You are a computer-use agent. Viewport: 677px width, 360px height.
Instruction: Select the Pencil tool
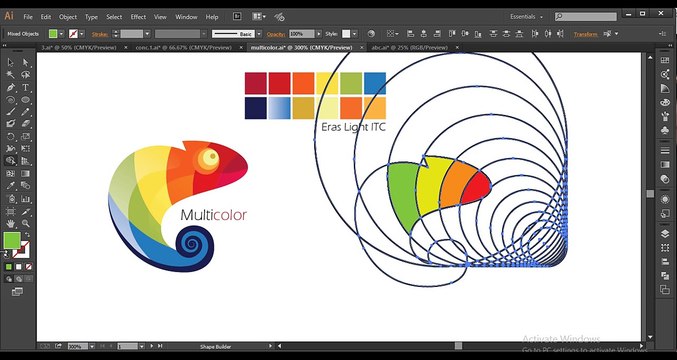coord(25,112)
